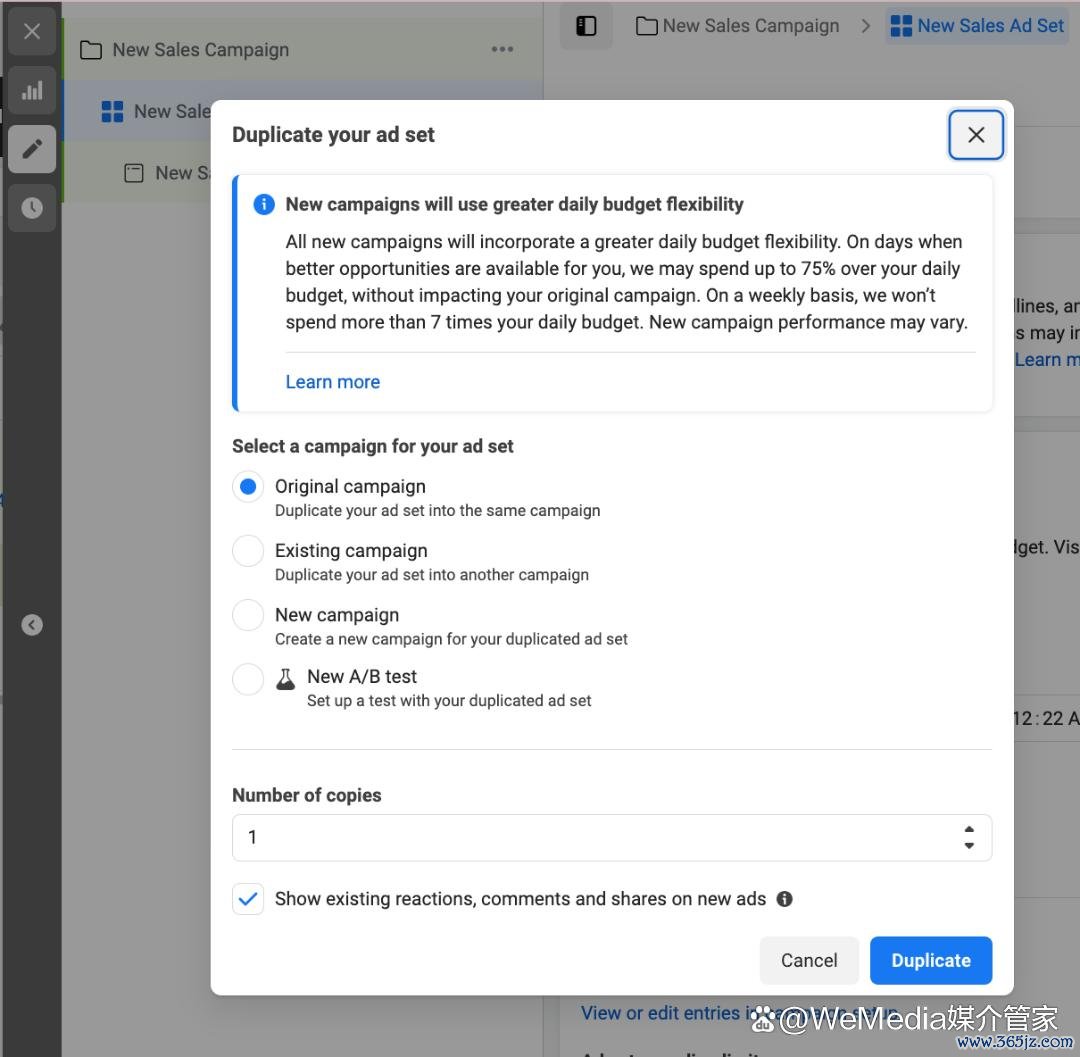Click banner title about daily budget flexibility
This screenshot has width=1080, height=1057.
515,205
